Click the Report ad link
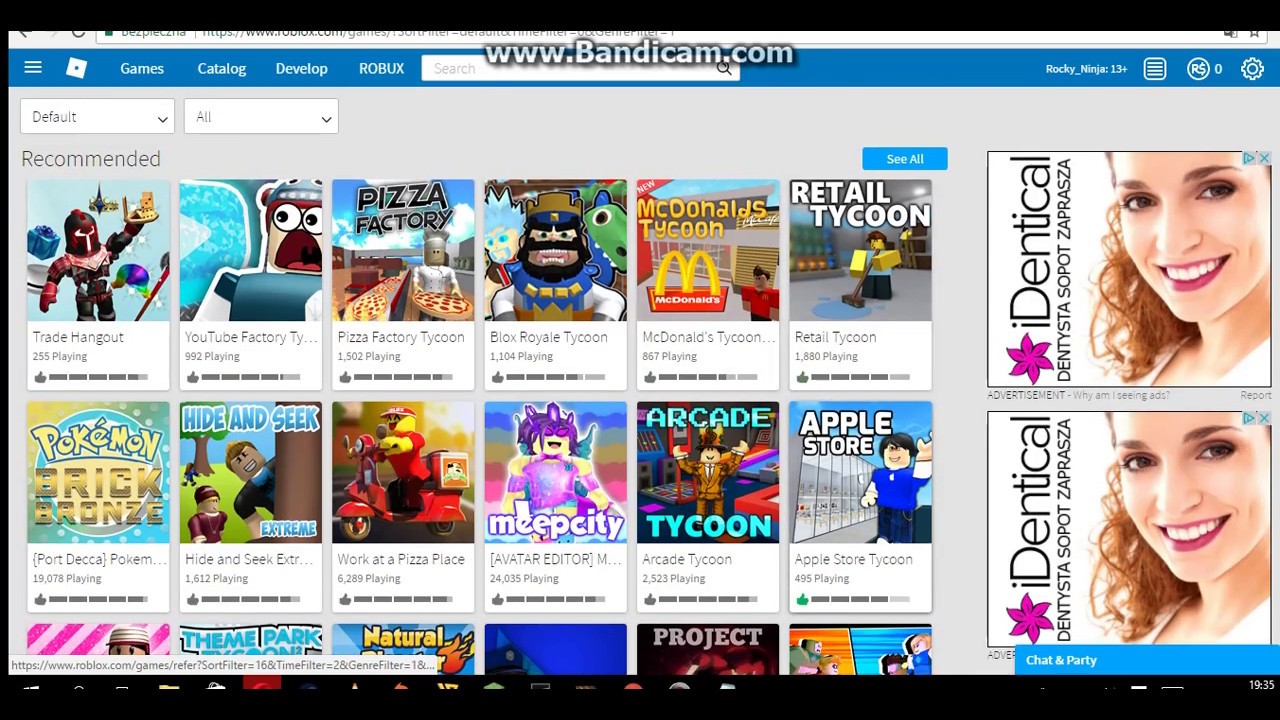The height and width of the screenshot is (720, 1280). tap(1255, 395)
